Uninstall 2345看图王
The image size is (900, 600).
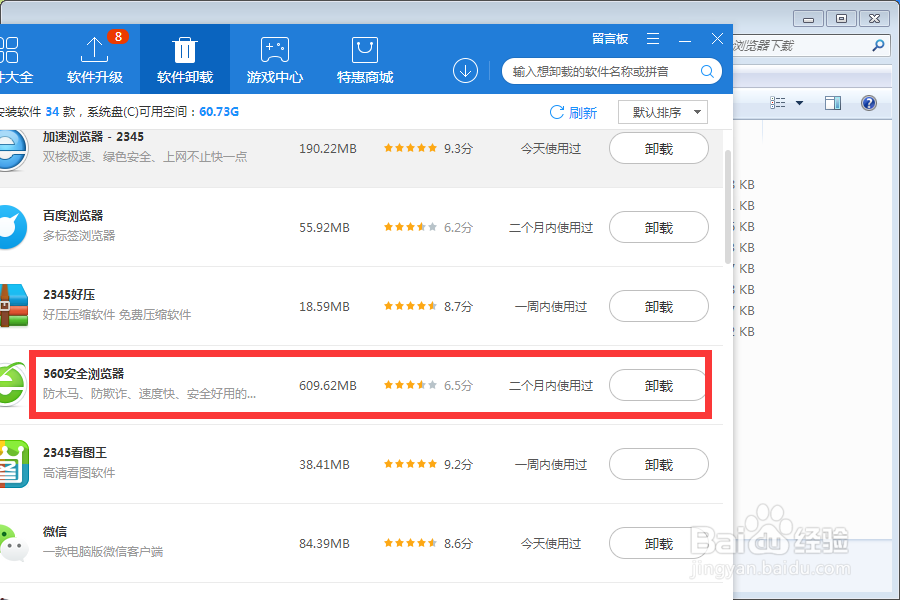(x=658, y=464)
